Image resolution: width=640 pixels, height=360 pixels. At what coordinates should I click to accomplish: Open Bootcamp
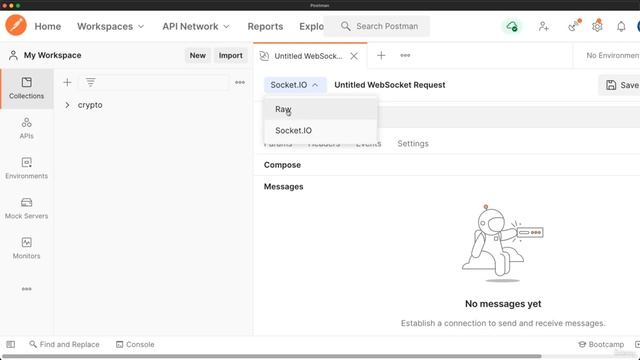(601, 344)
